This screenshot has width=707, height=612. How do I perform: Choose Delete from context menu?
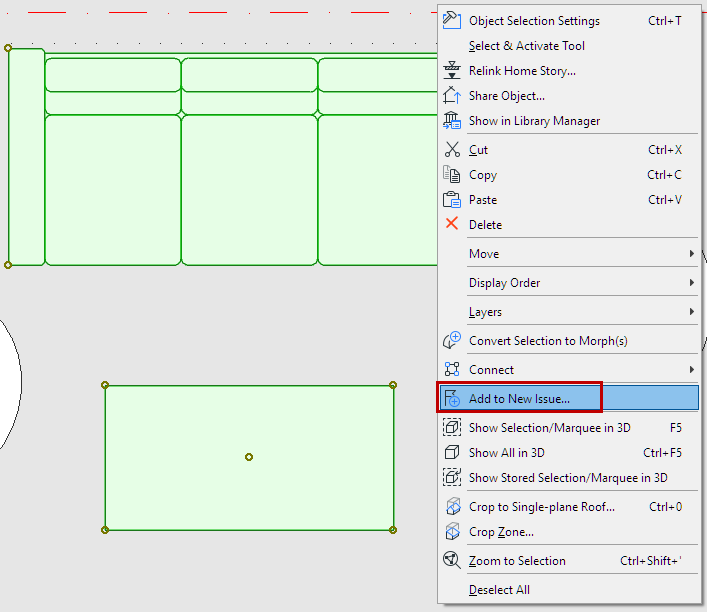click(569, 225)
